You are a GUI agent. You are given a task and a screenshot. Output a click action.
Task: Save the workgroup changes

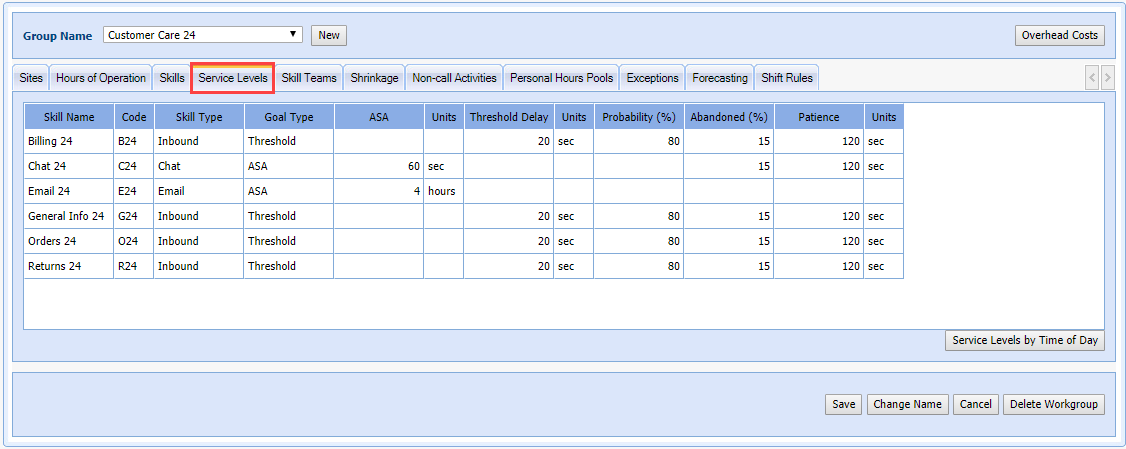pyautogui.click(x=843, y=404)
